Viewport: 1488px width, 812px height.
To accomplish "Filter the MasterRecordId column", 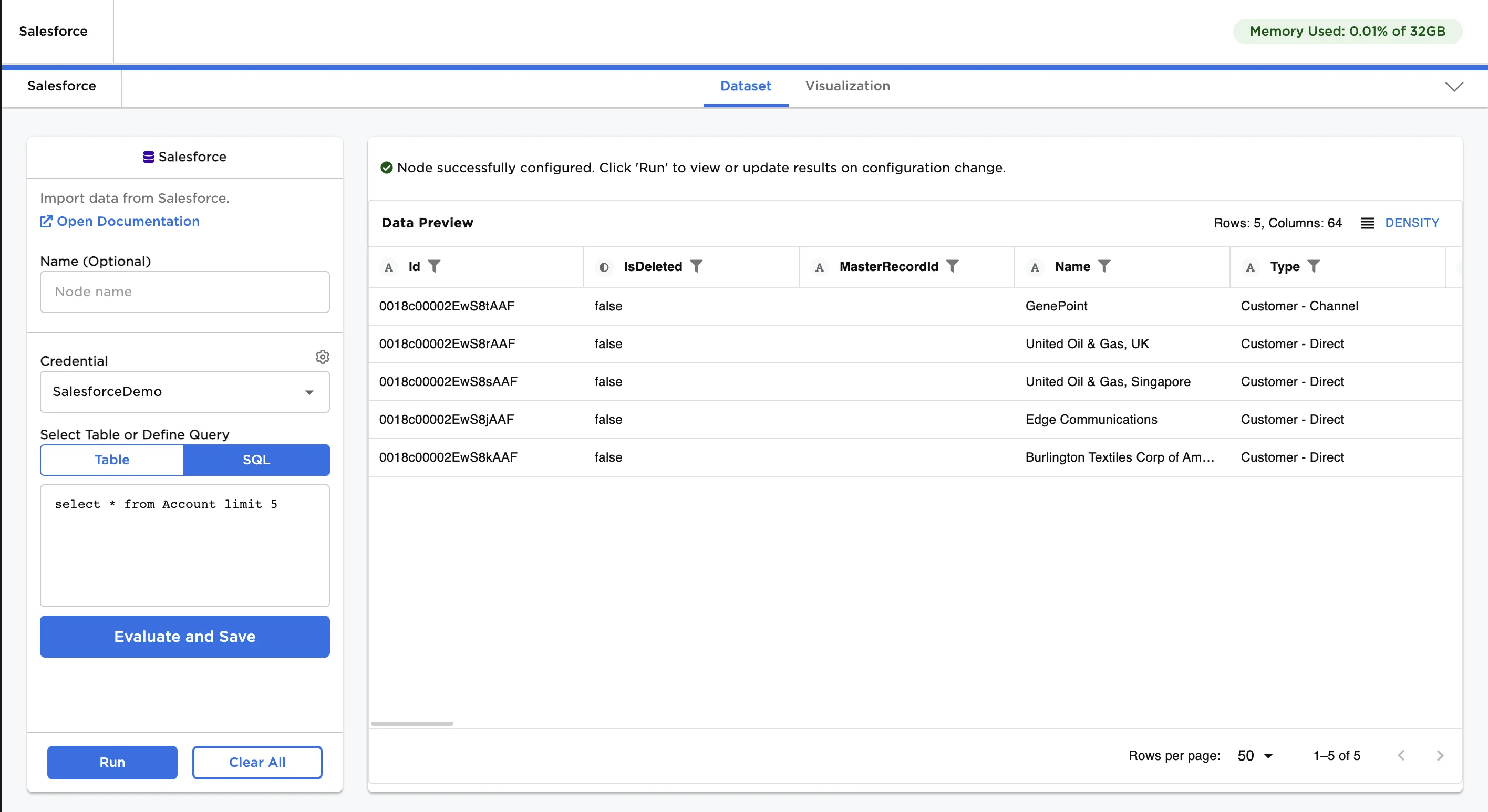I will [953, 266].
